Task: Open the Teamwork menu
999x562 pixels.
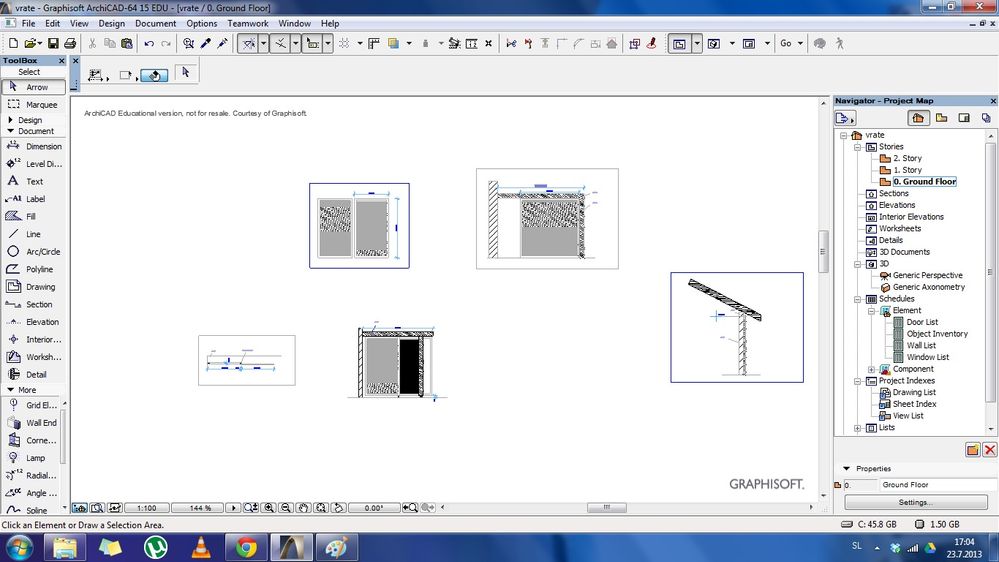Action: tap(248, 24)
